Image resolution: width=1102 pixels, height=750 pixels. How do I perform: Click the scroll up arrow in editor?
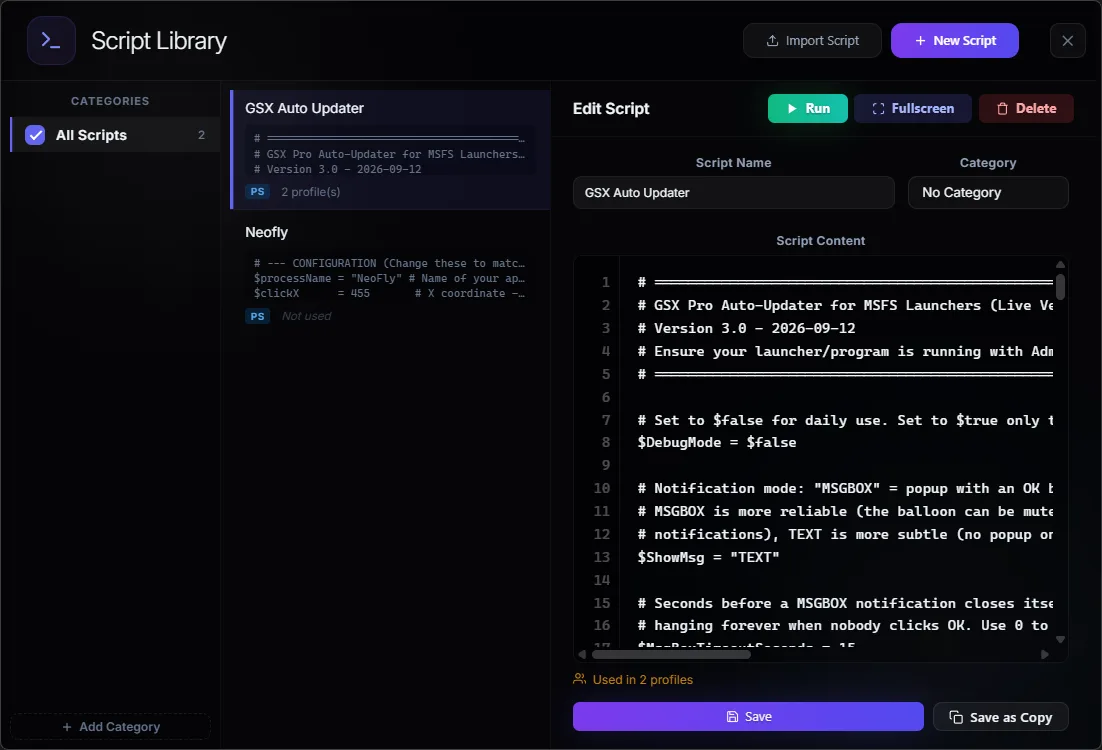(x=1060, y=265)
